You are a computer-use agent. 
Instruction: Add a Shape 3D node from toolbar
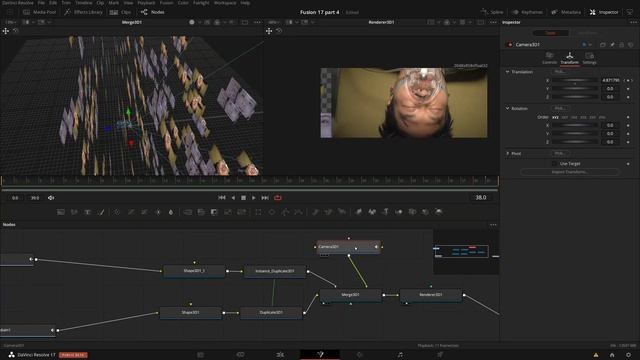(372, 212)
